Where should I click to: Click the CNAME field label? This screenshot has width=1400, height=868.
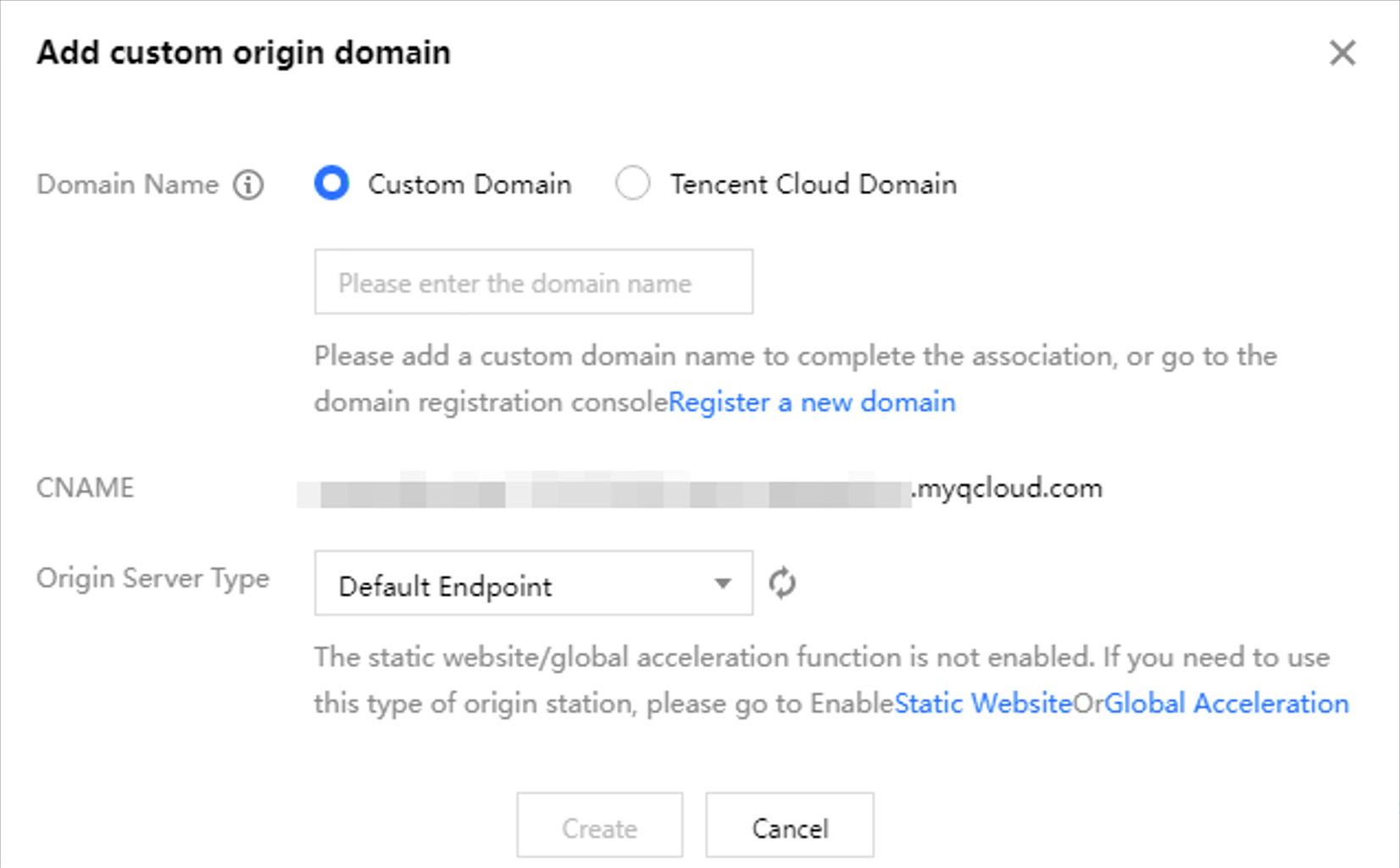(x=86, y=488)
